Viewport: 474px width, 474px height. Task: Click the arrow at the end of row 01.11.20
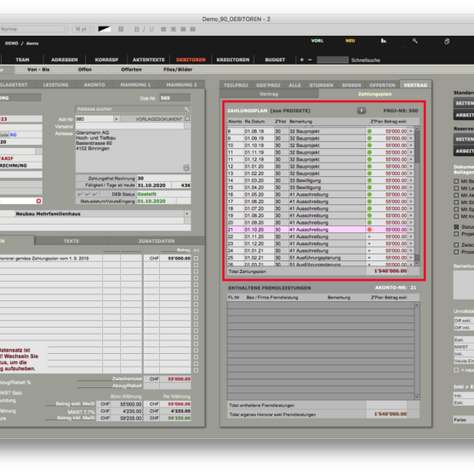click(x=411, y=237)
